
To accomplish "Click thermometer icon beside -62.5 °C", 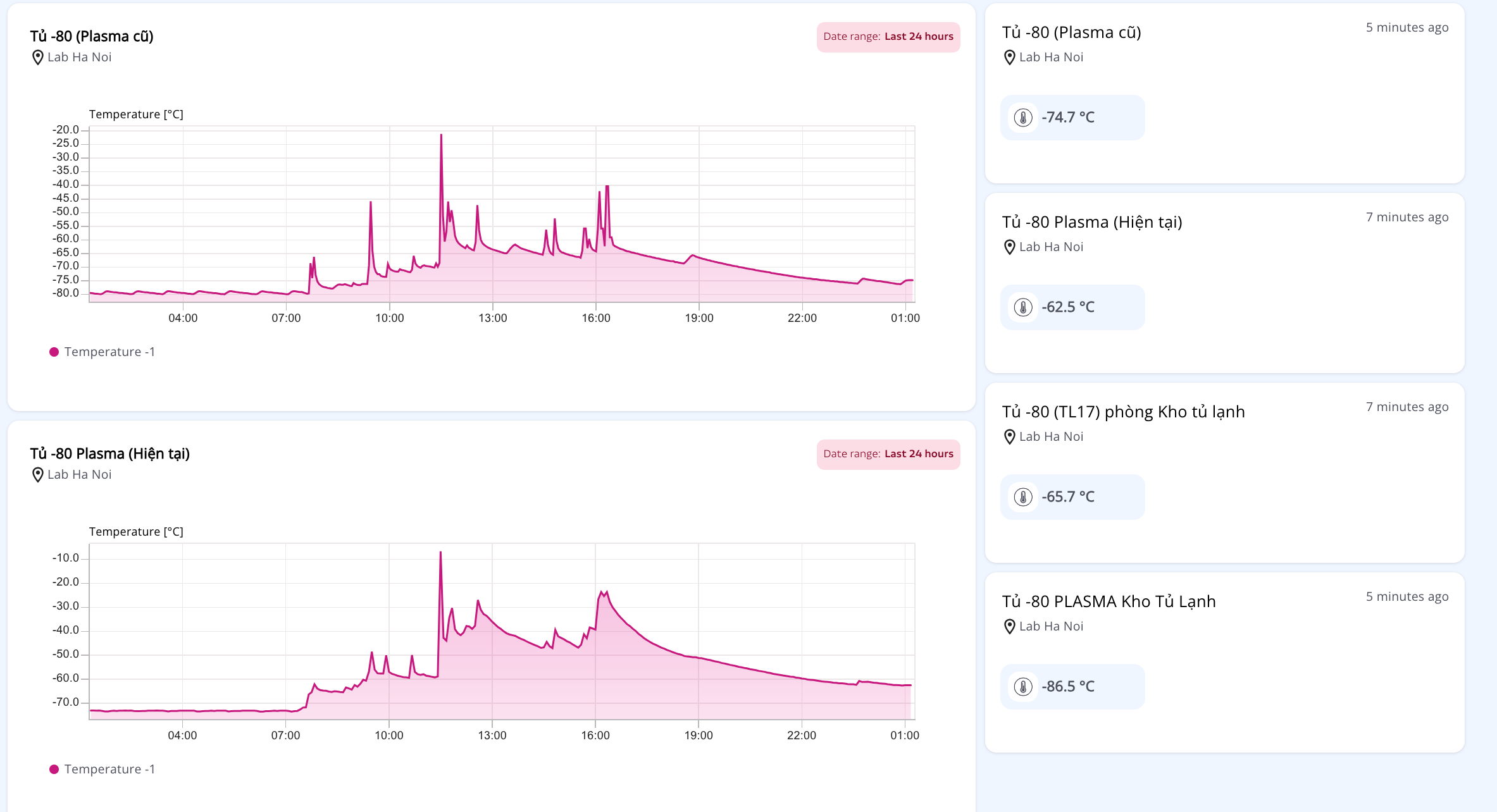I will [1023, 307].
